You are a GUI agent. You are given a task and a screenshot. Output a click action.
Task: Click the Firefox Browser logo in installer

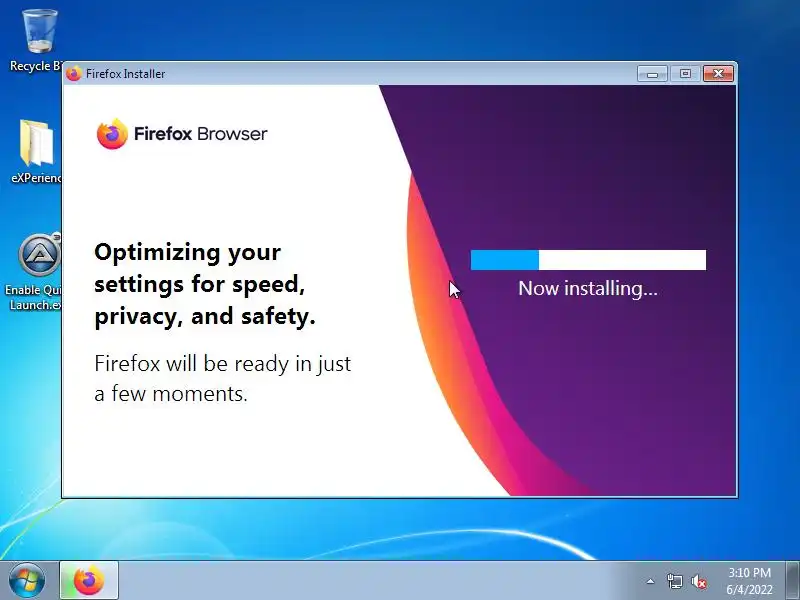tap(182, 134)
